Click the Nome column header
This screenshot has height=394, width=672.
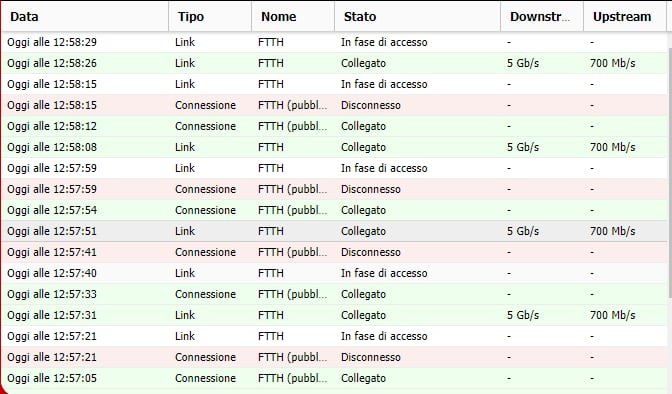293,16
